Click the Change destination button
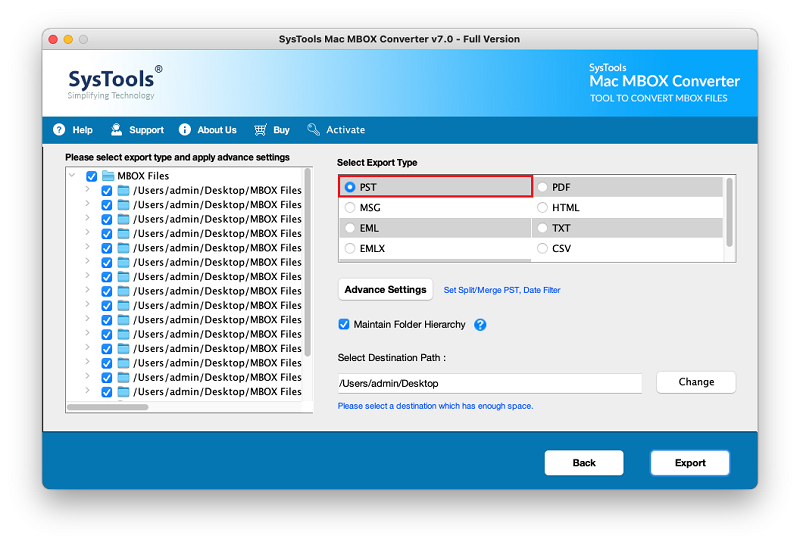800x545 pixels. tap(696, 382)
